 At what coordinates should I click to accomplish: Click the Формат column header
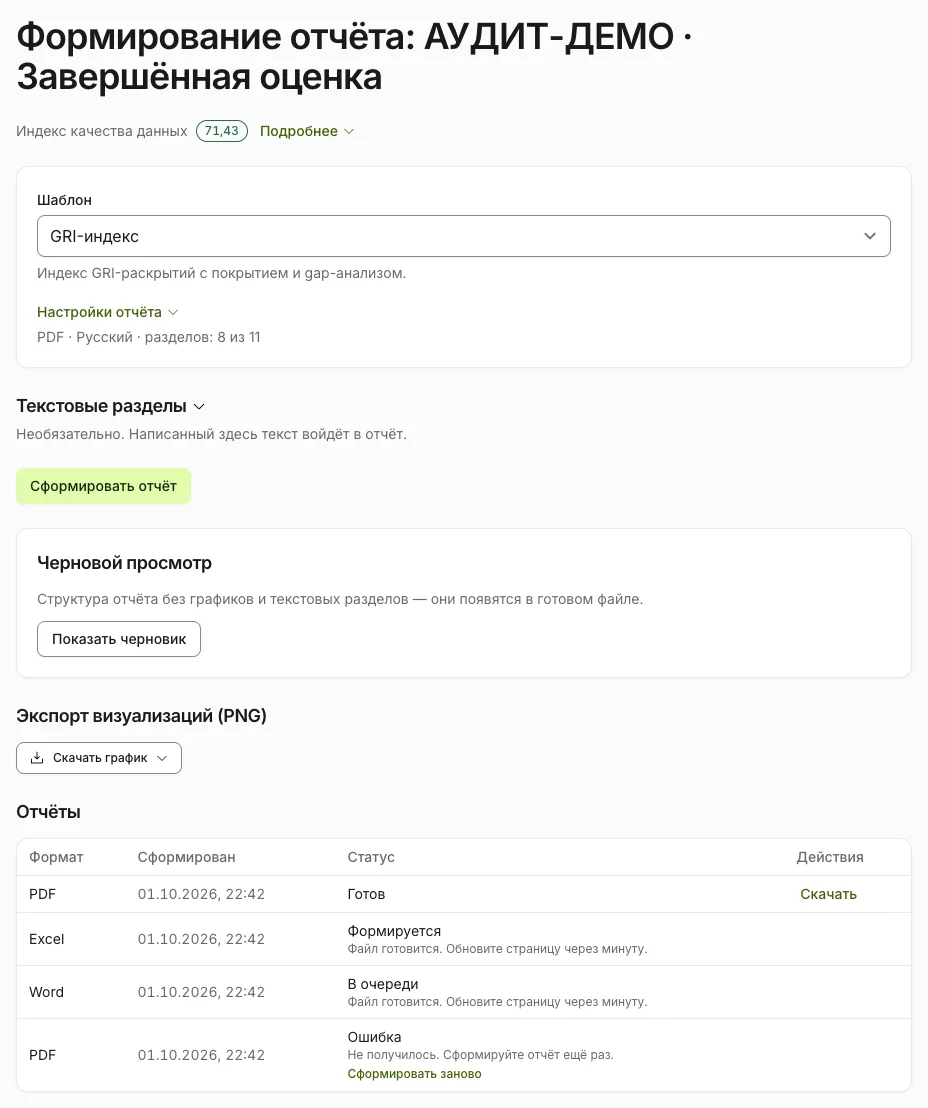56,857
